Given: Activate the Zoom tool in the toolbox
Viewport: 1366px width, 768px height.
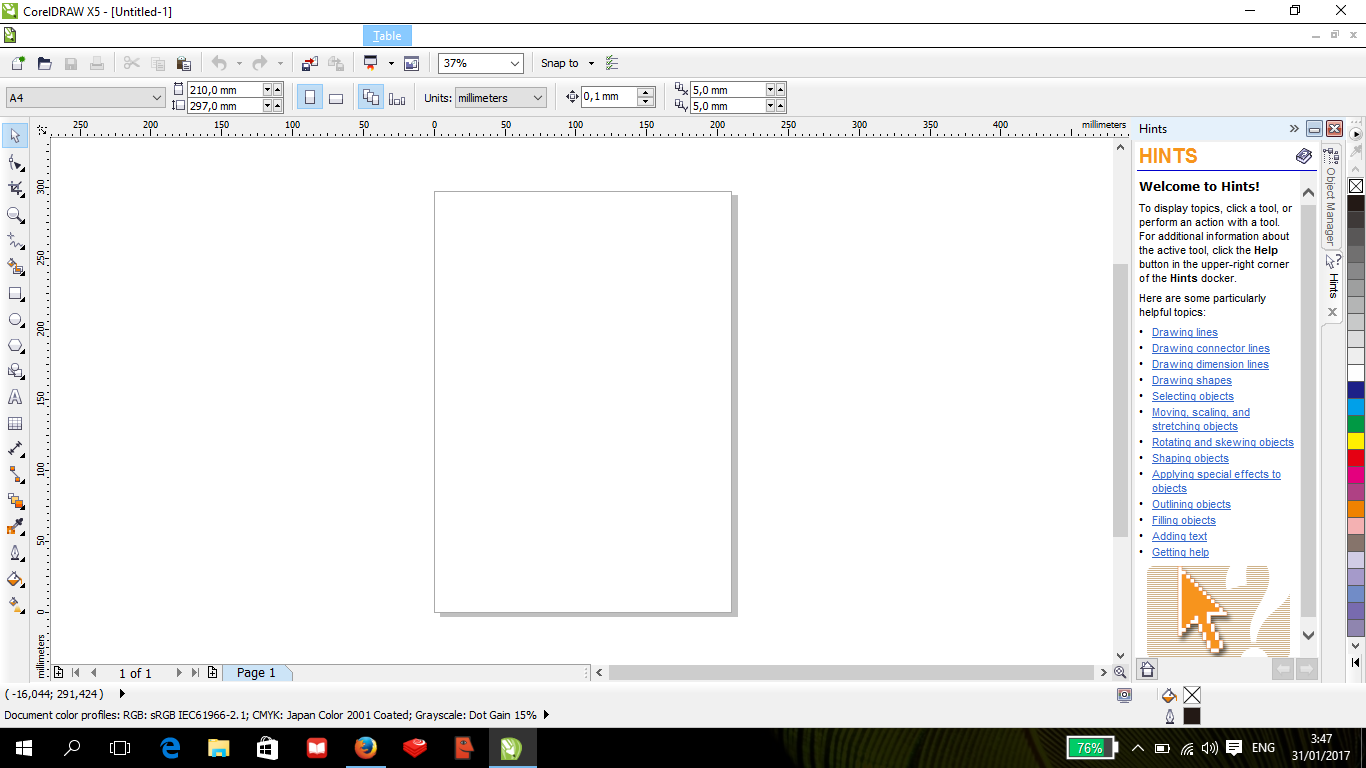Looking at the screenshot, I should coord(16,214).
